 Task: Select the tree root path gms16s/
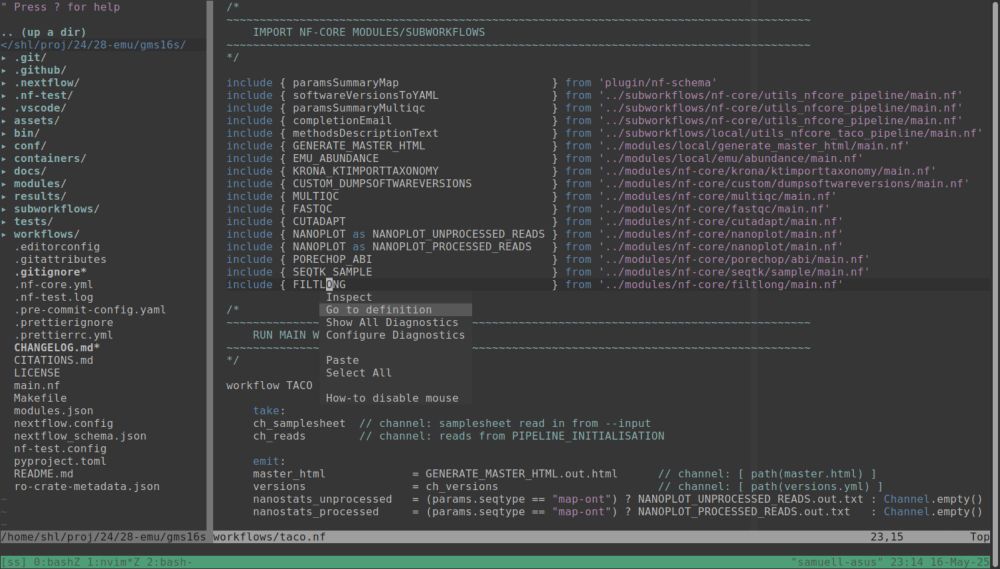click(93, 45)
